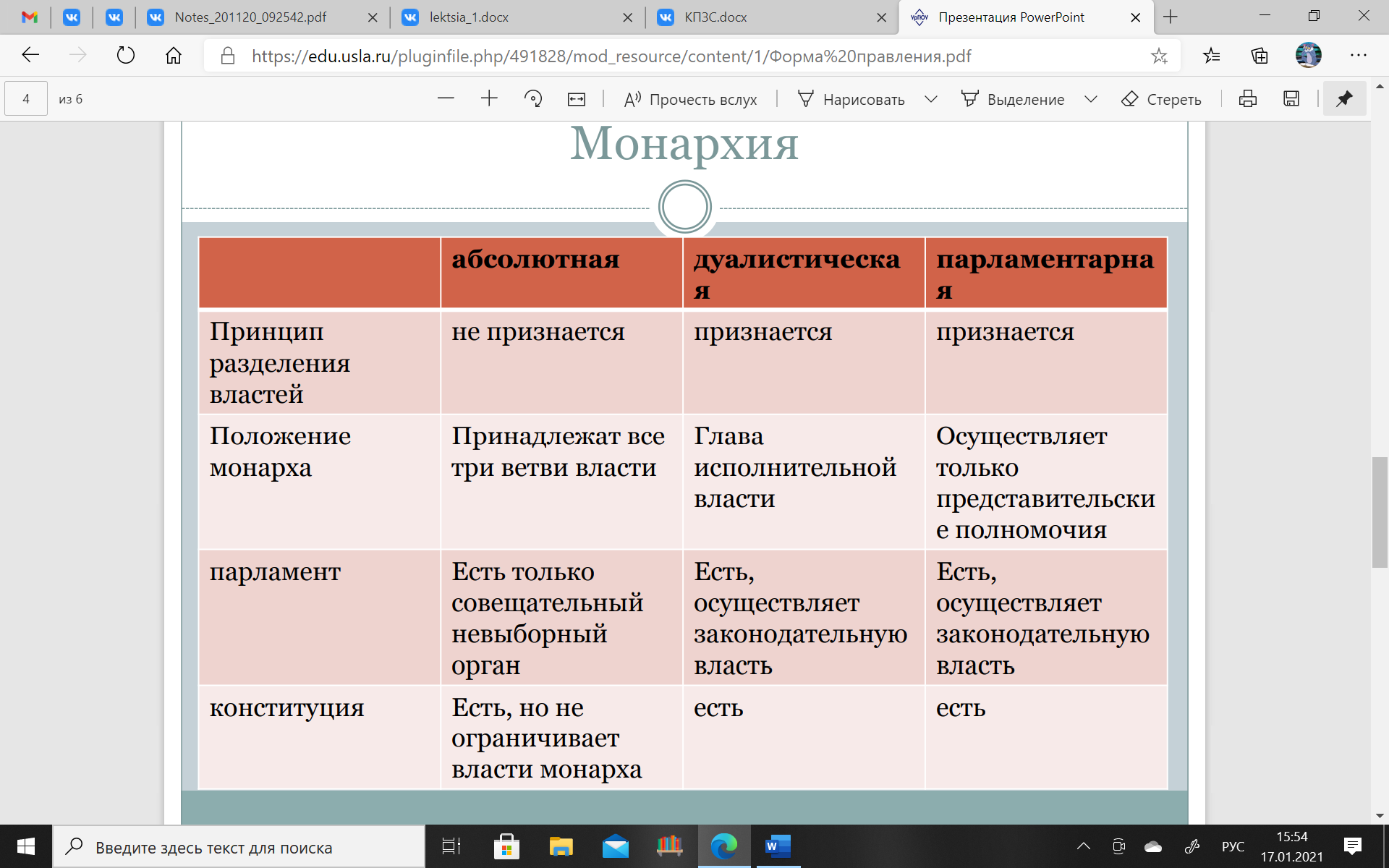
Task: Select the Стереть eraser tool
Action: pos(1161,99)
